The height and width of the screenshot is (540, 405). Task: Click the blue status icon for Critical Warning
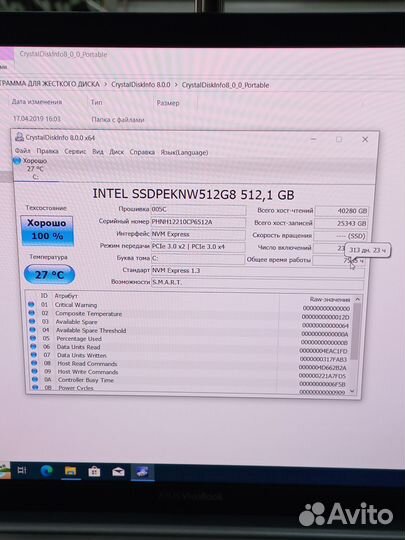click(31, 304)
